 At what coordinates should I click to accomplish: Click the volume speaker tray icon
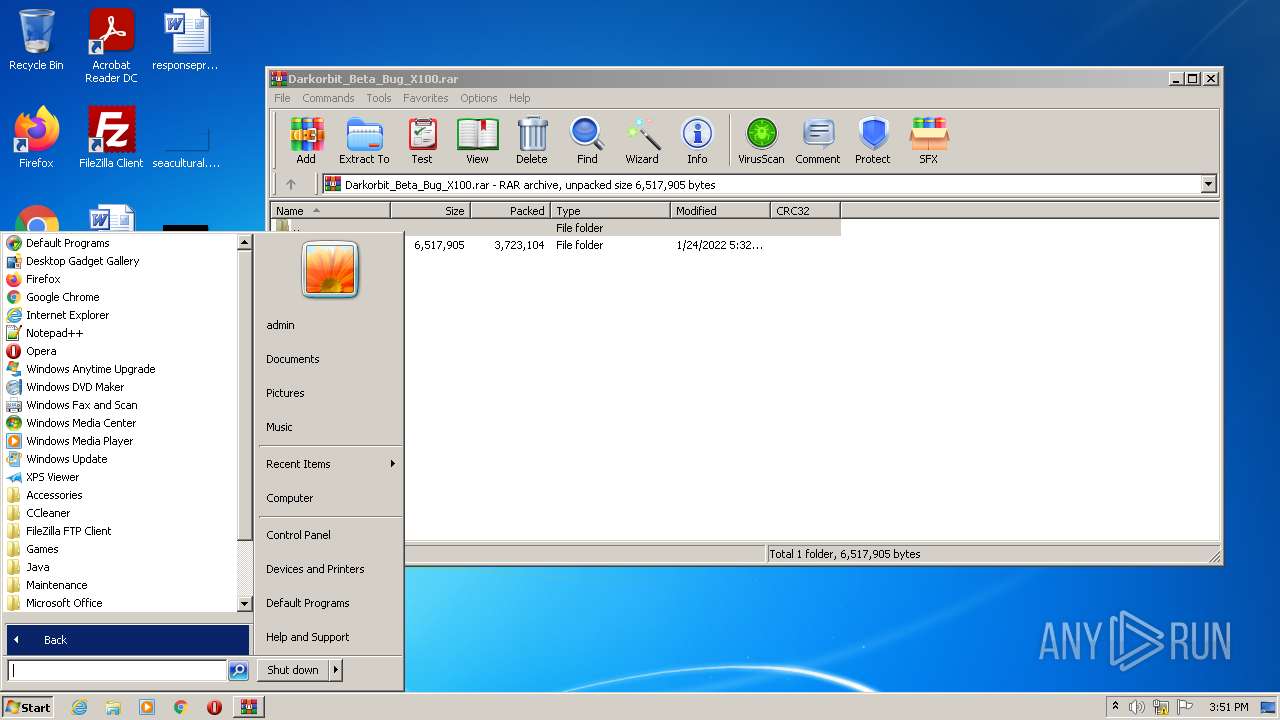tap(1137, 707)
